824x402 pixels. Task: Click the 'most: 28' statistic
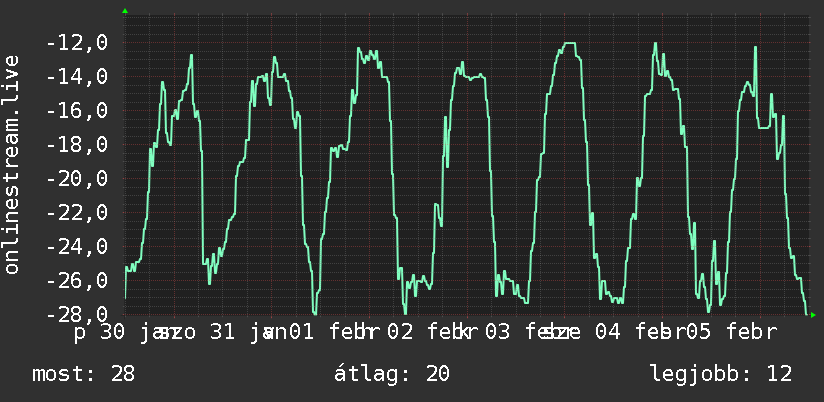pyautogui.click(x=84, y=374)
